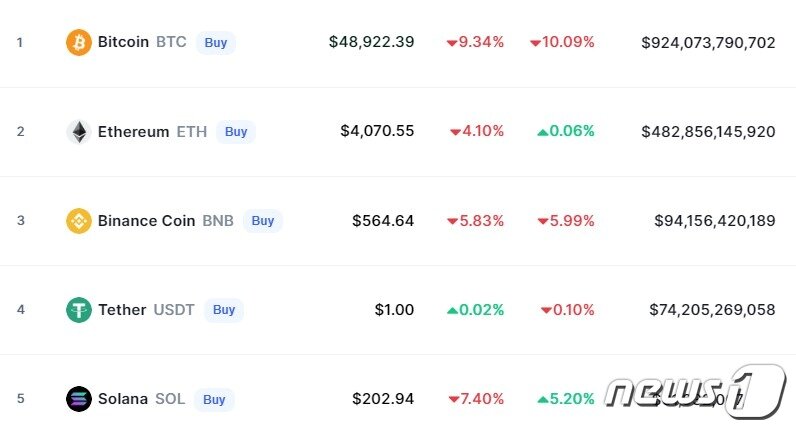Click the Binance Coin logo icon

[x=78, y=220]
